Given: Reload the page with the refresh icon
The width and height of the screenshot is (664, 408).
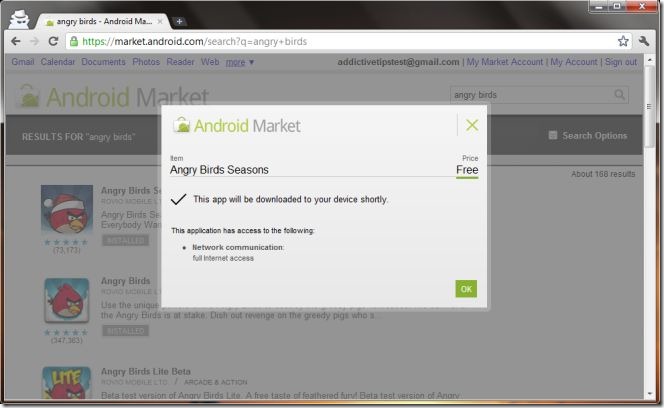Looking at the screenshot, I should 53,41.
